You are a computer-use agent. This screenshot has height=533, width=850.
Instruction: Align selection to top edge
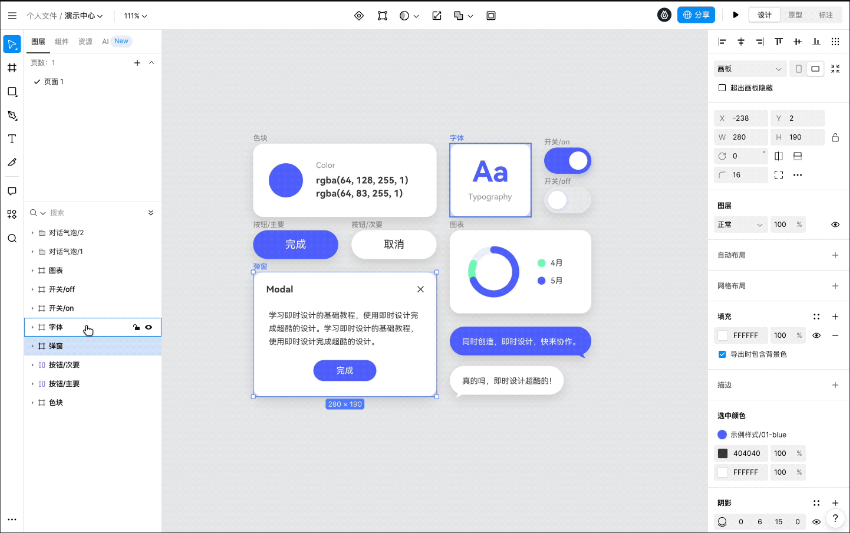pos(778,41)
